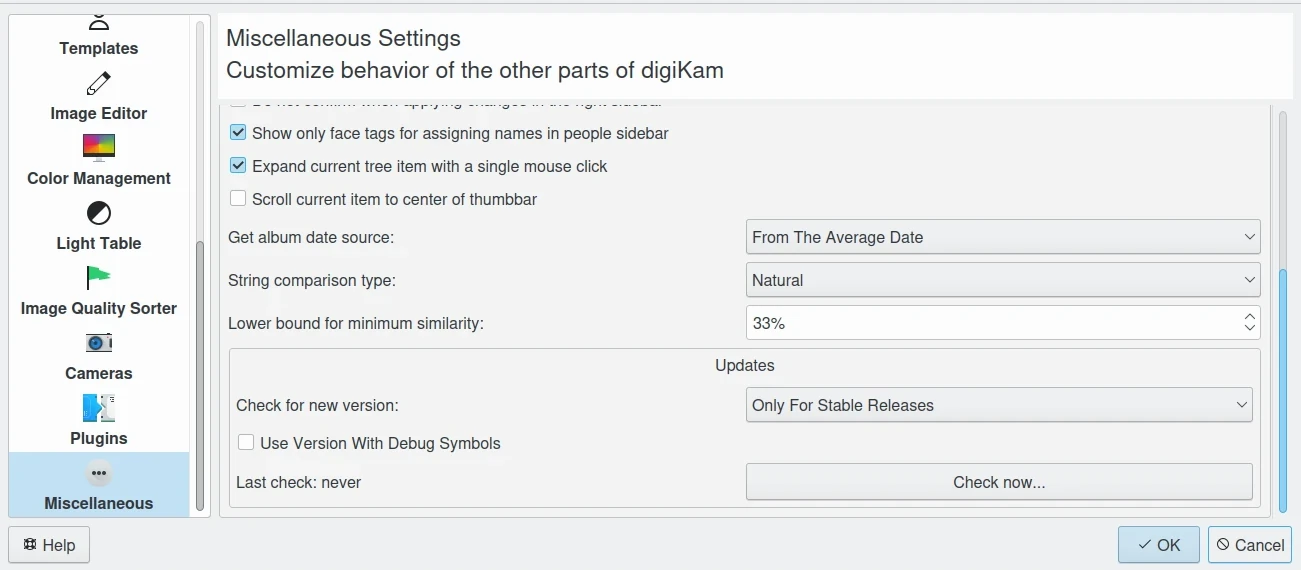Click the Miscellaneous three-dots icon
The width and height of the screenshot is (1301, 570).
(x=99, y=473)
